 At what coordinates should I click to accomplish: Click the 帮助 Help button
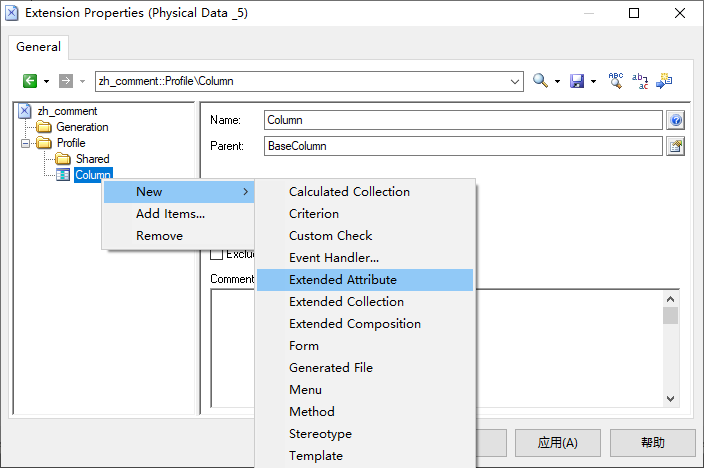652,443
